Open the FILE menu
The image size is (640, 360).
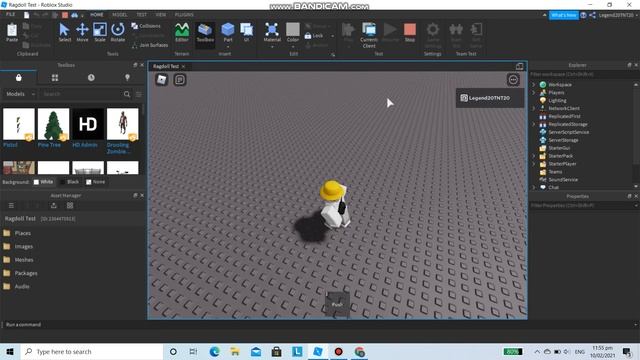10,15
